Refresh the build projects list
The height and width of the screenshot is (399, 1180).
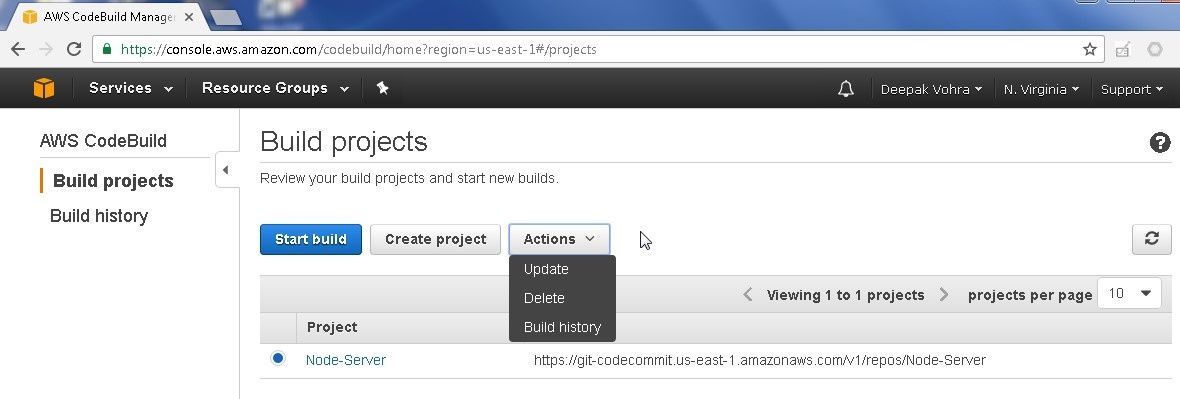[x=1151, y=239]
